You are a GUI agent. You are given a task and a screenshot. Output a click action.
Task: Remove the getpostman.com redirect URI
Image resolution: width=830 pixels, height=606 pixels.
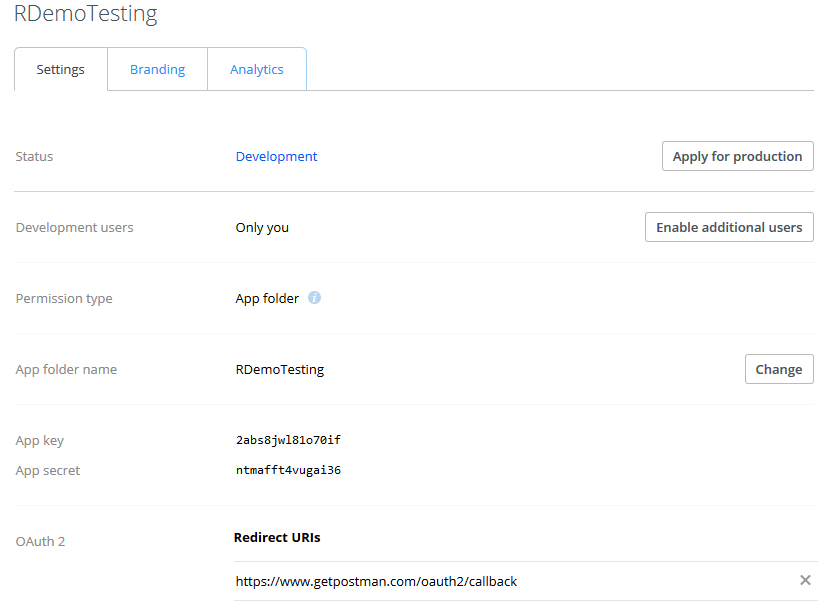click(x=805, y=579)
